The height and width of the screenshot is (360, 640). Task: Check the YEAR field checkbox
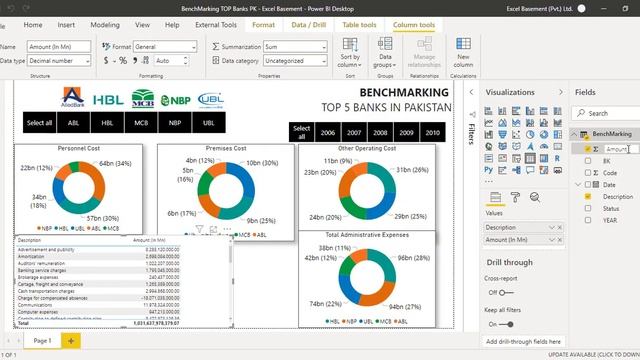click(x=588, y=220)
